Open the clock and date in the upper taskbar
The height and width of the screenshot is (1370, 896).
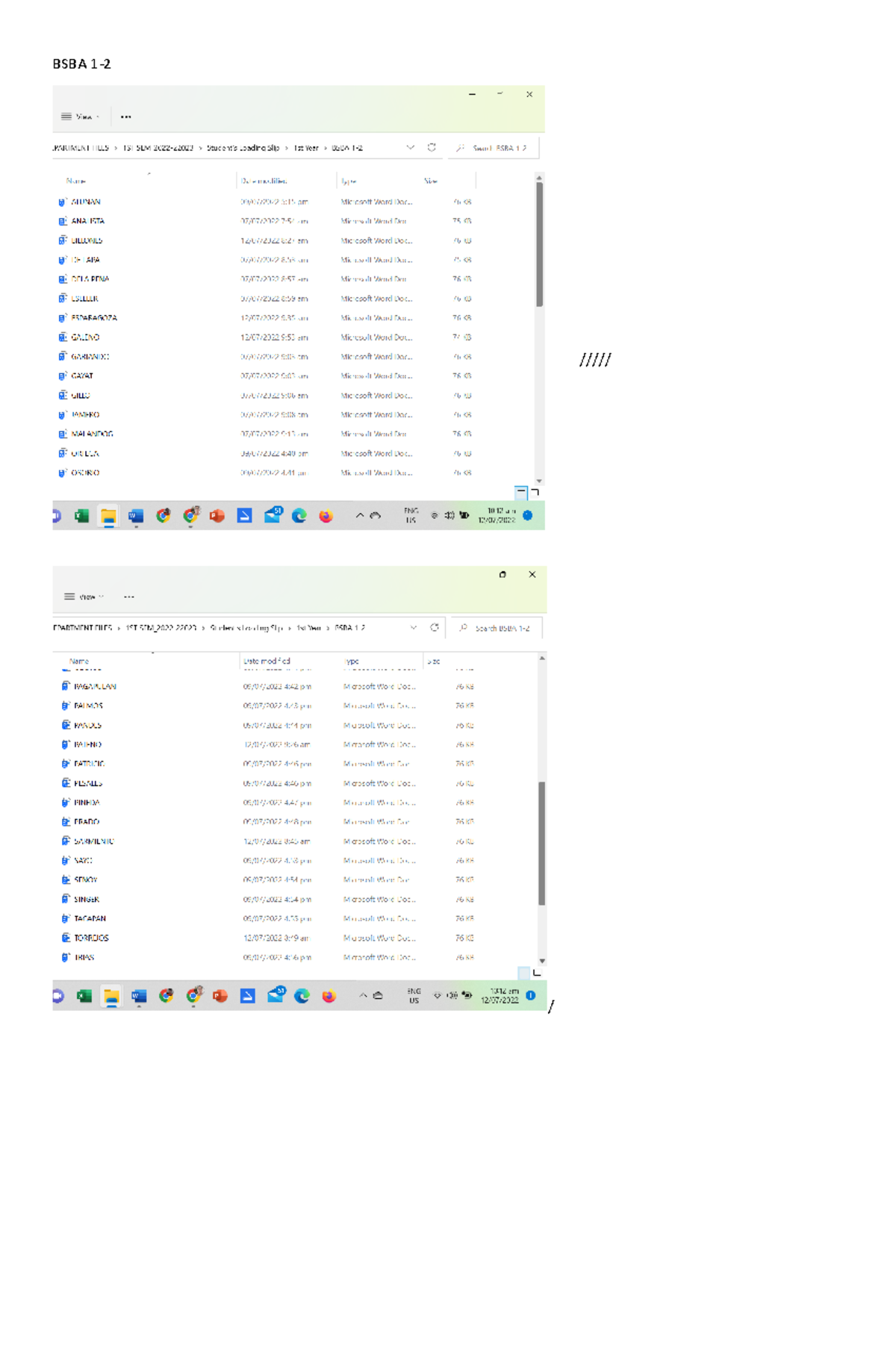(497, 515)
